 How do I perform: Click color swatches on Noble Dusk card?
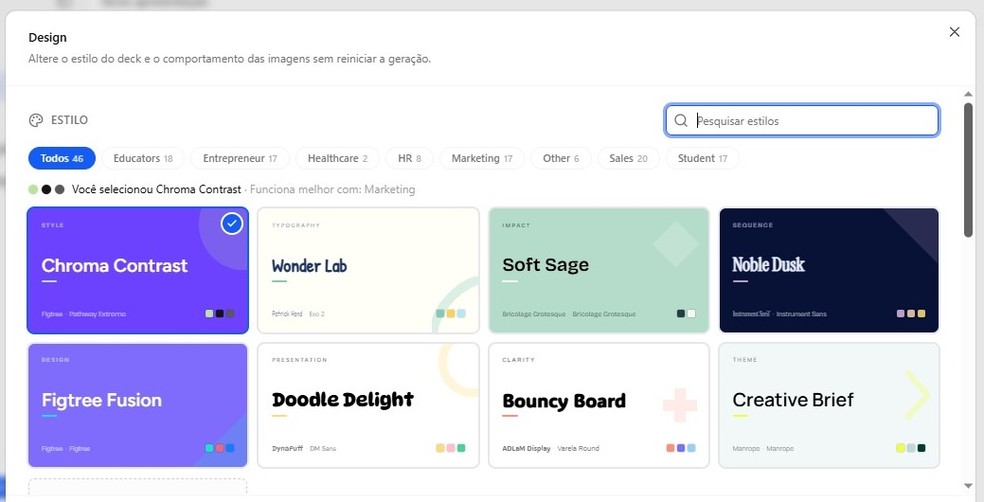(911, 314)
